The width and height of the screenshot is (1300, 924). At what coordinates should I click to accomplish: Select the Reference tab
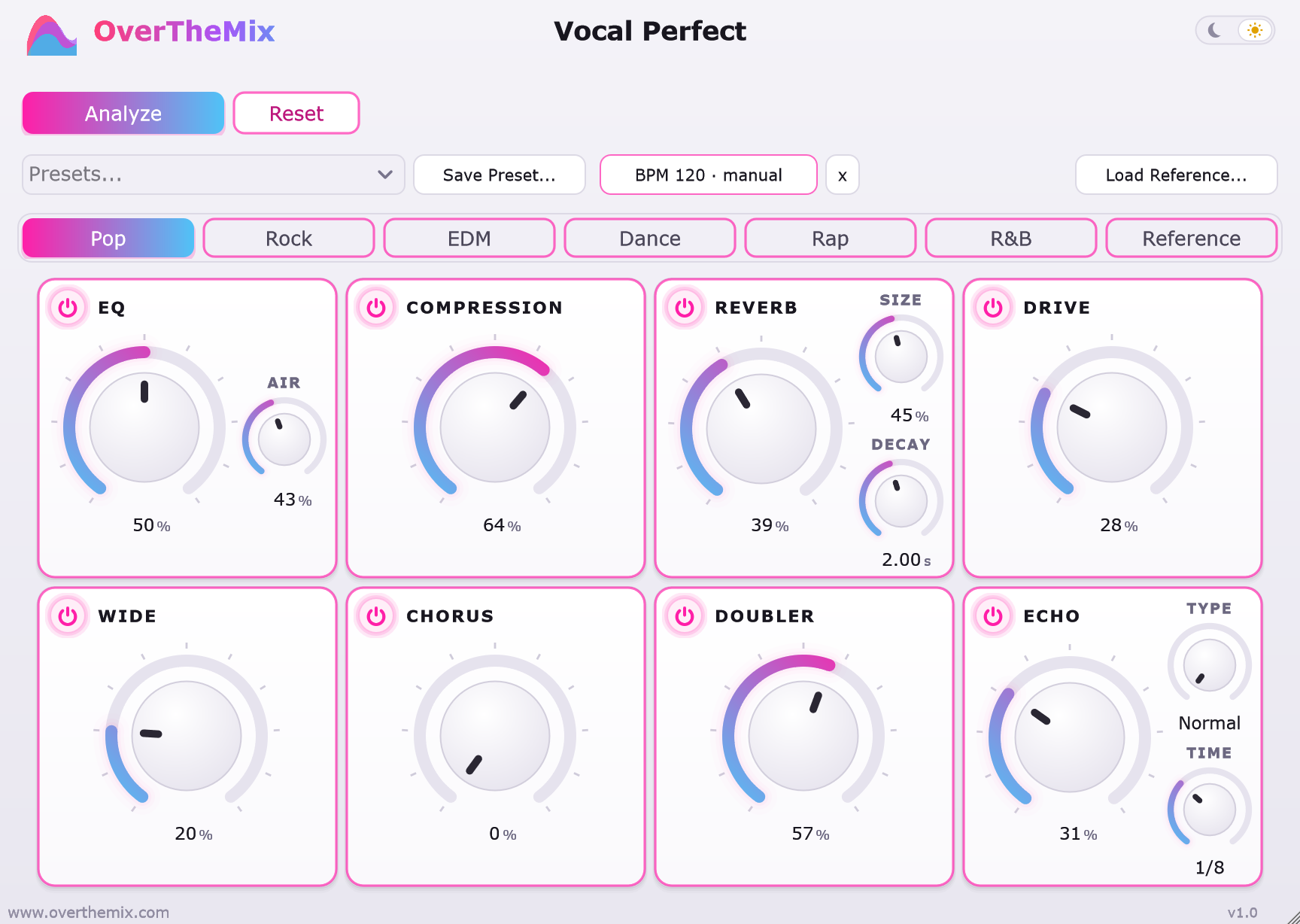point(1192,239)
